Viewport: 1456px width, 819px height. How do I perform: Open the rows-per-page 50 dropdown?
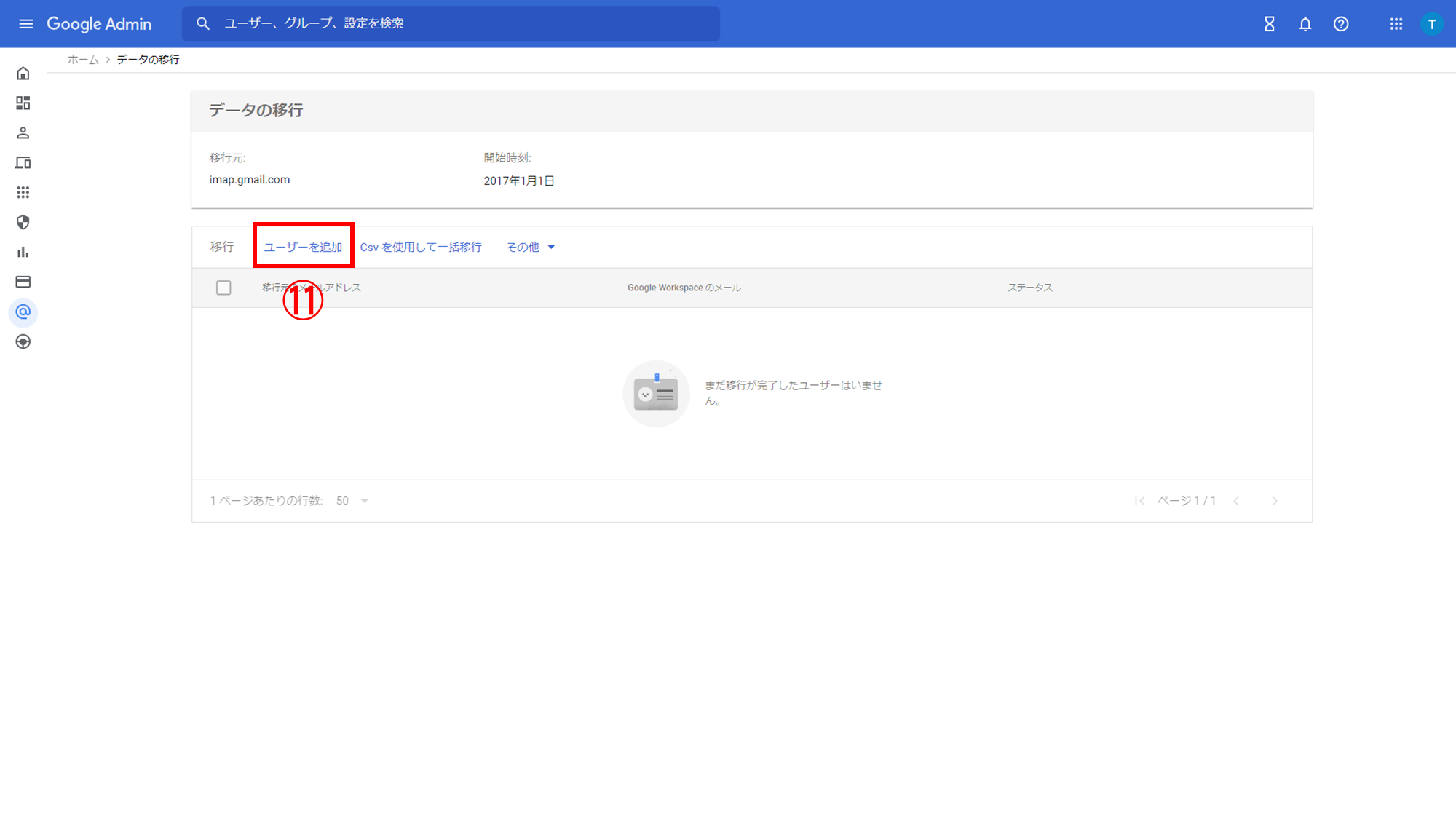[353, 501]
